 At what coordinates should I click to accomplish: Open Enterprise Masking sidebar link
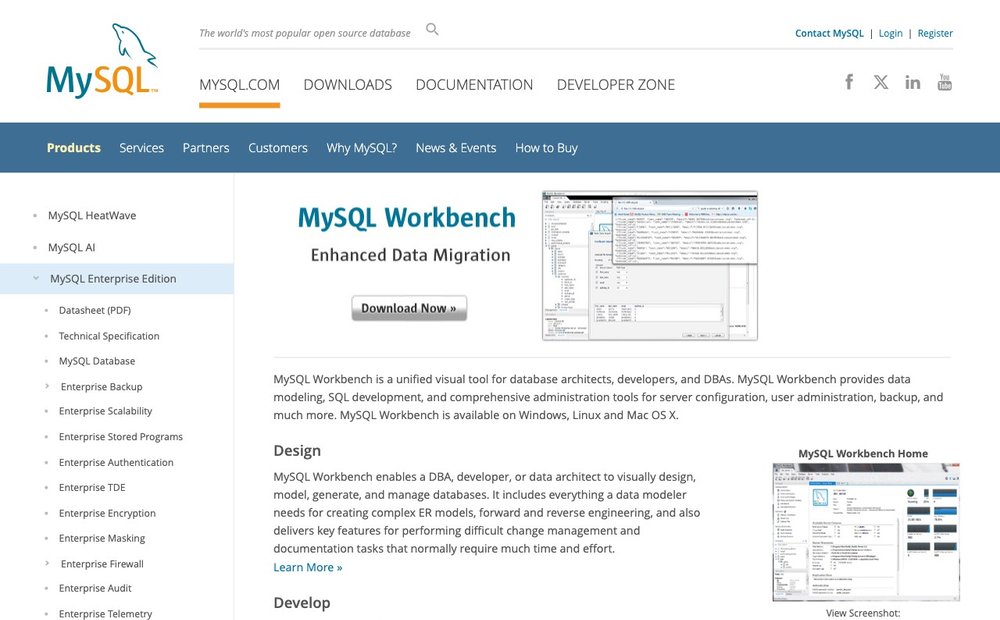[102, 538]
